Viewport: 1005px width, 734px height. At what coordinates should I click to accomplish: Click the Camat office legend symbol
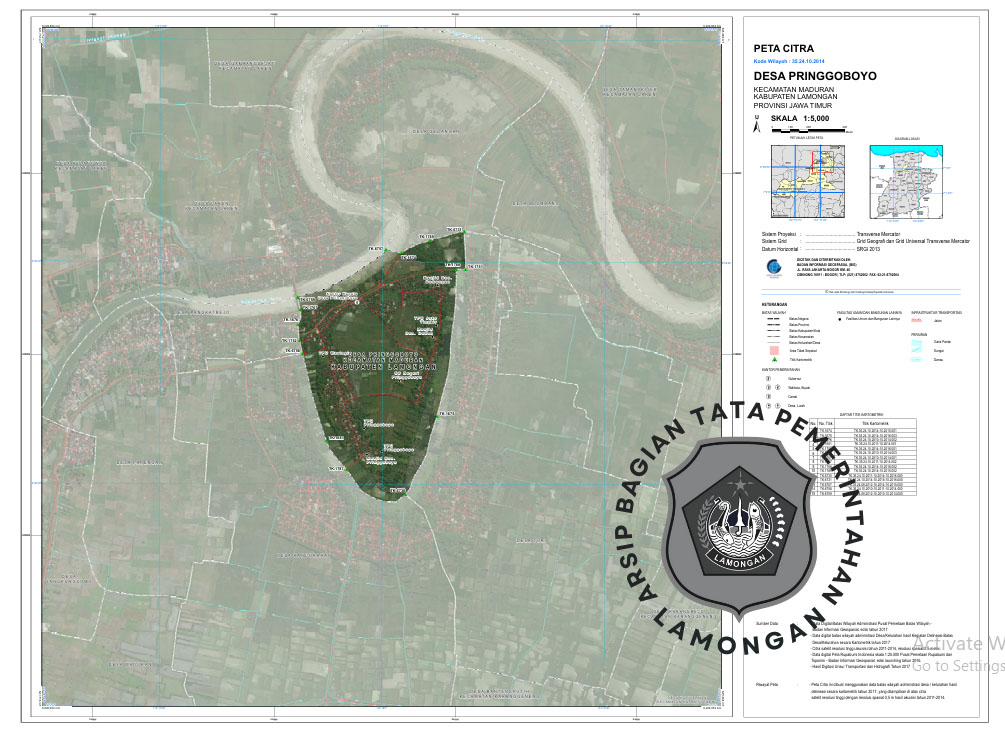768,397
